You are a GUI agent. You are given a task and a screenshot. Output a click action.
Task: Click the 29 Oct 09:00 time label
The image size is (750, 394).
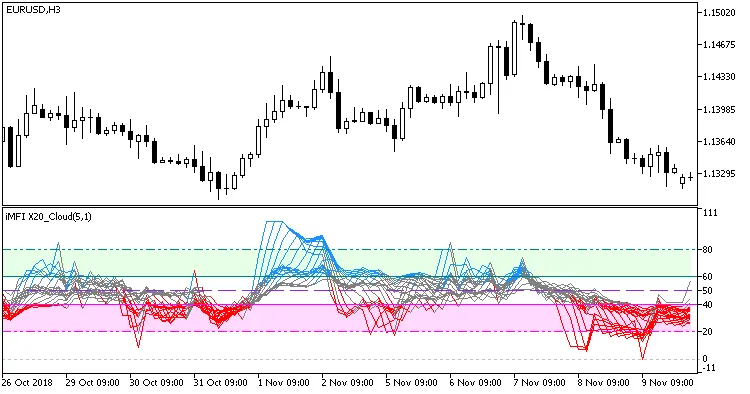pos(93,383)
